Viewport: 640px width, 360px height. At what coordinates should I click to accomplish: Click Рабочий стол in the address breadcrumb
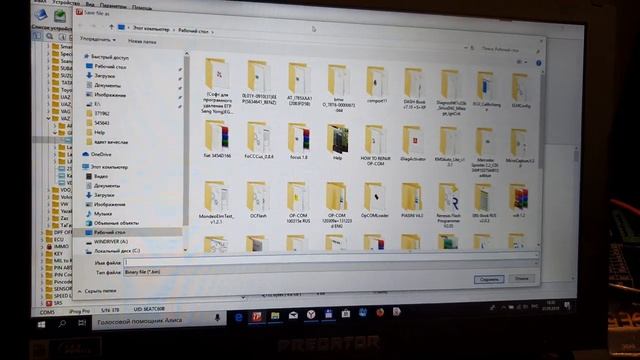193,31
